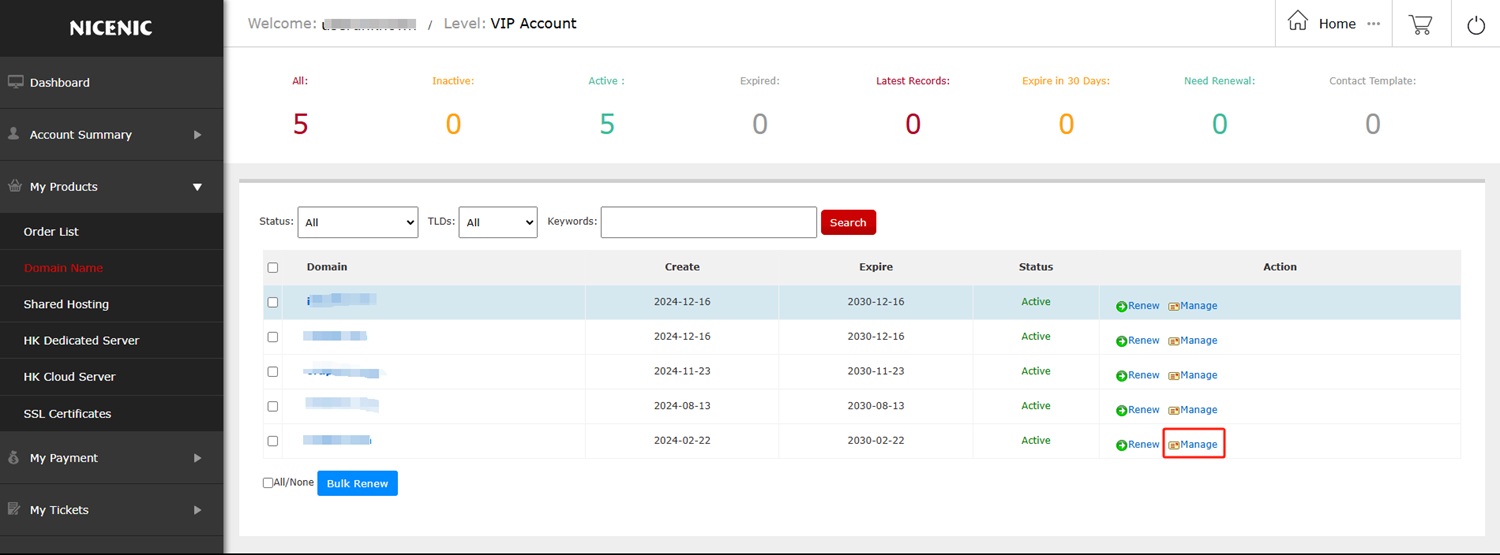This screenshot has height=555, width=1500.
Task: Open the Status filter dropdown
Action: pos(357,222)
